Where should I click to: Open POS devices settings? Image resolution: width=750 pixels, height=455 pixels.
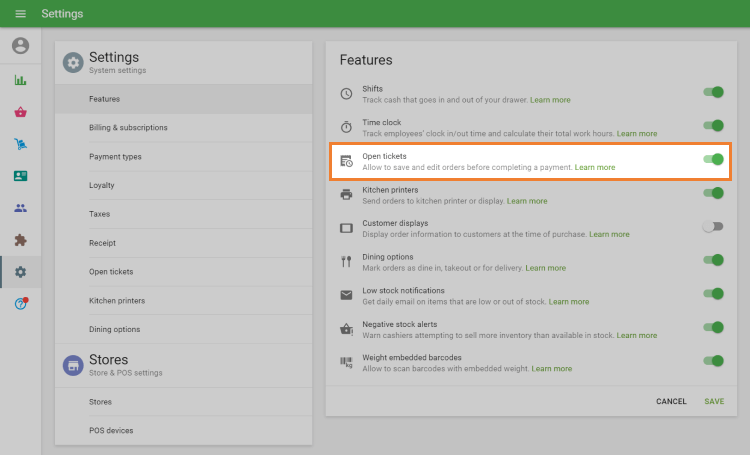(111, 430)
